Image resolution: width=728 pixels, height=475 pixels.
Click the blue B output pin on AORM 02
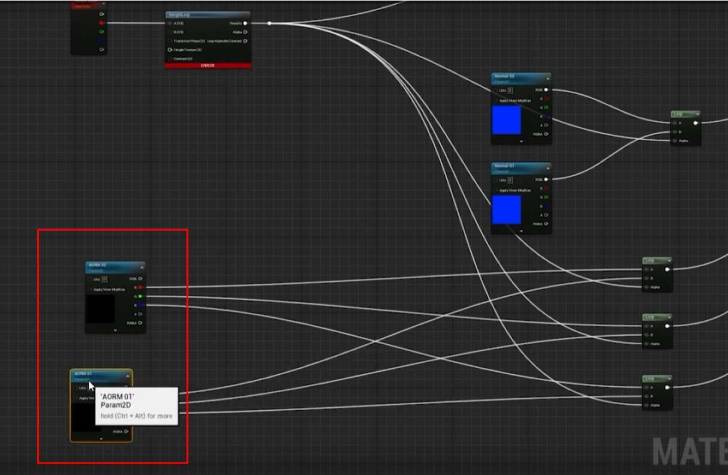140,305
